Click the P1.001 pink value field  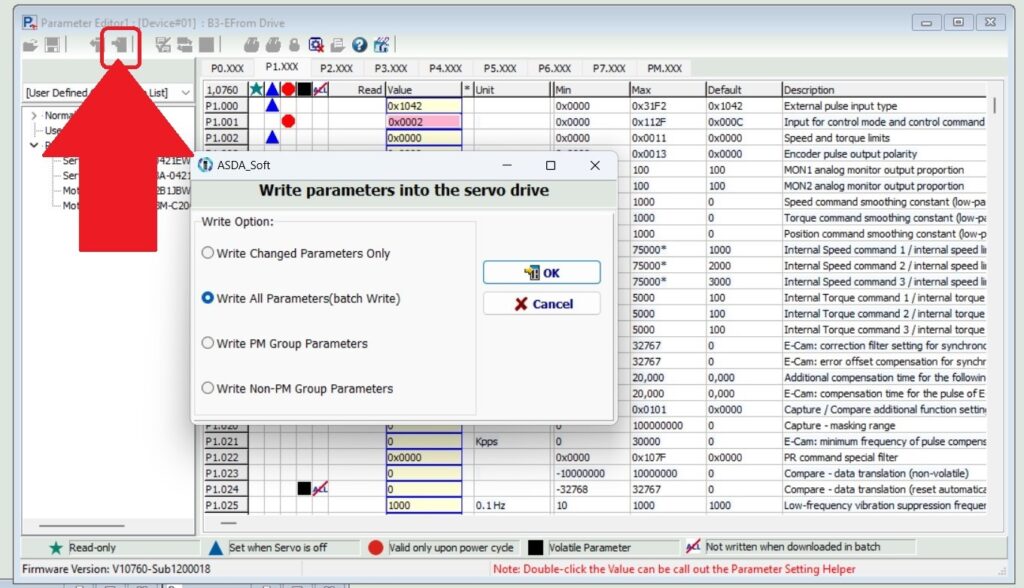422,122
